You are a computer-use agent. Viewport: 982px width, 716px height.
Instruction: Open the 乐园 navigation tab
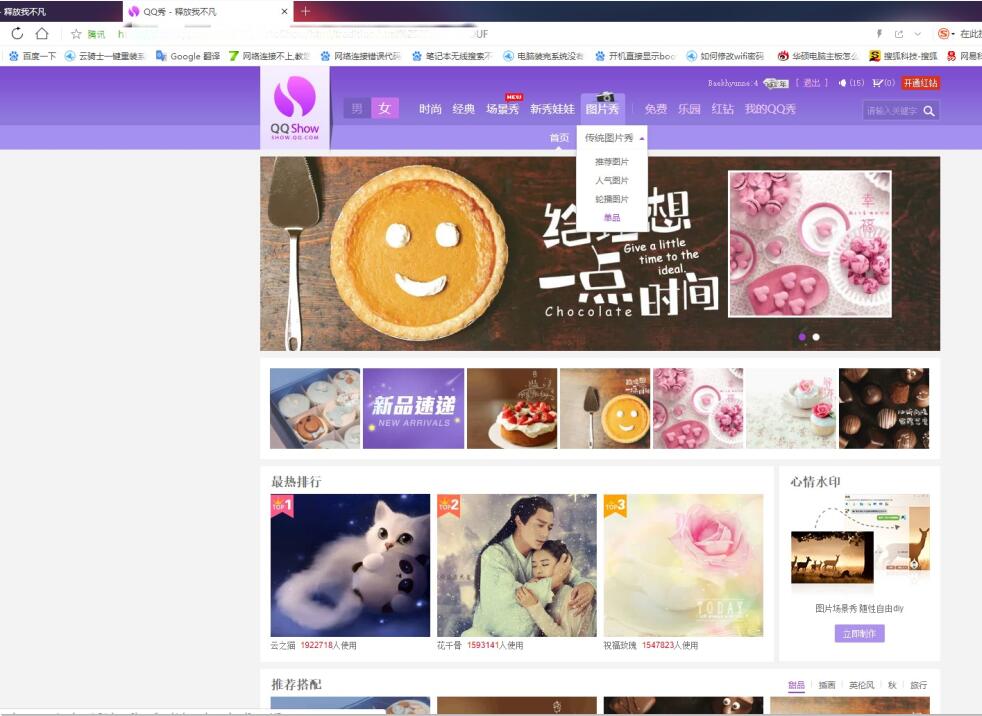[x=689, y=109]
